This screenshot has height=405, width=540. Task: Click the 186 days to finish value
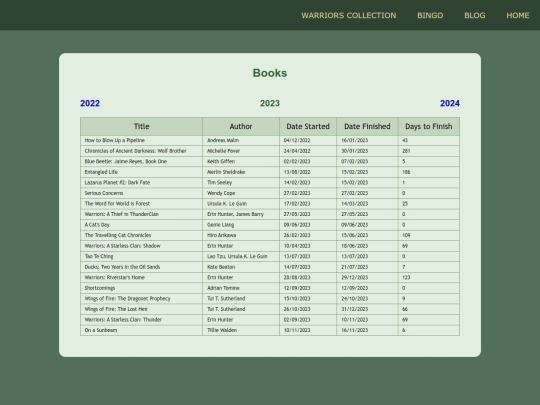coord(406,172)
